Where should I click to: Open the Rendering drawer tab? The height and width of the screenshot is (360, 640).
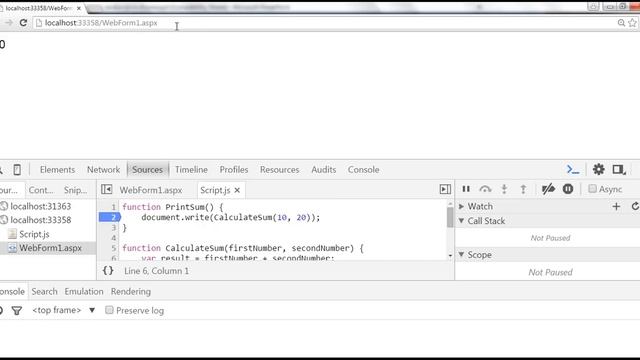[x=131, y=291]
